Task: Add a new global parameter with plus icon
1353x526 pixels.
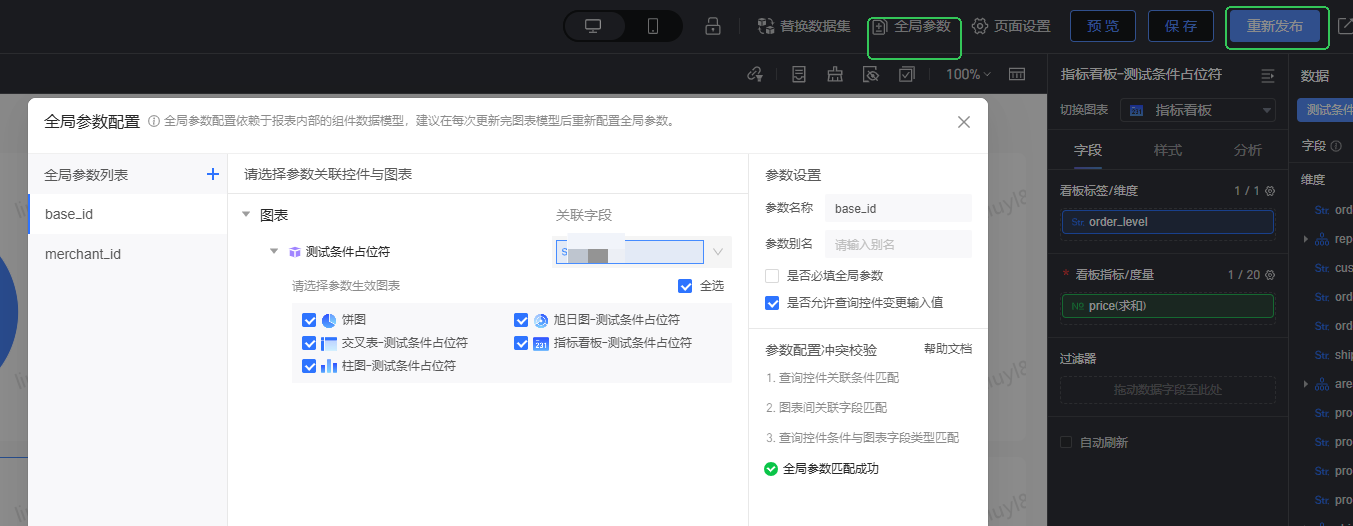Action: click(x=212, y=174)
